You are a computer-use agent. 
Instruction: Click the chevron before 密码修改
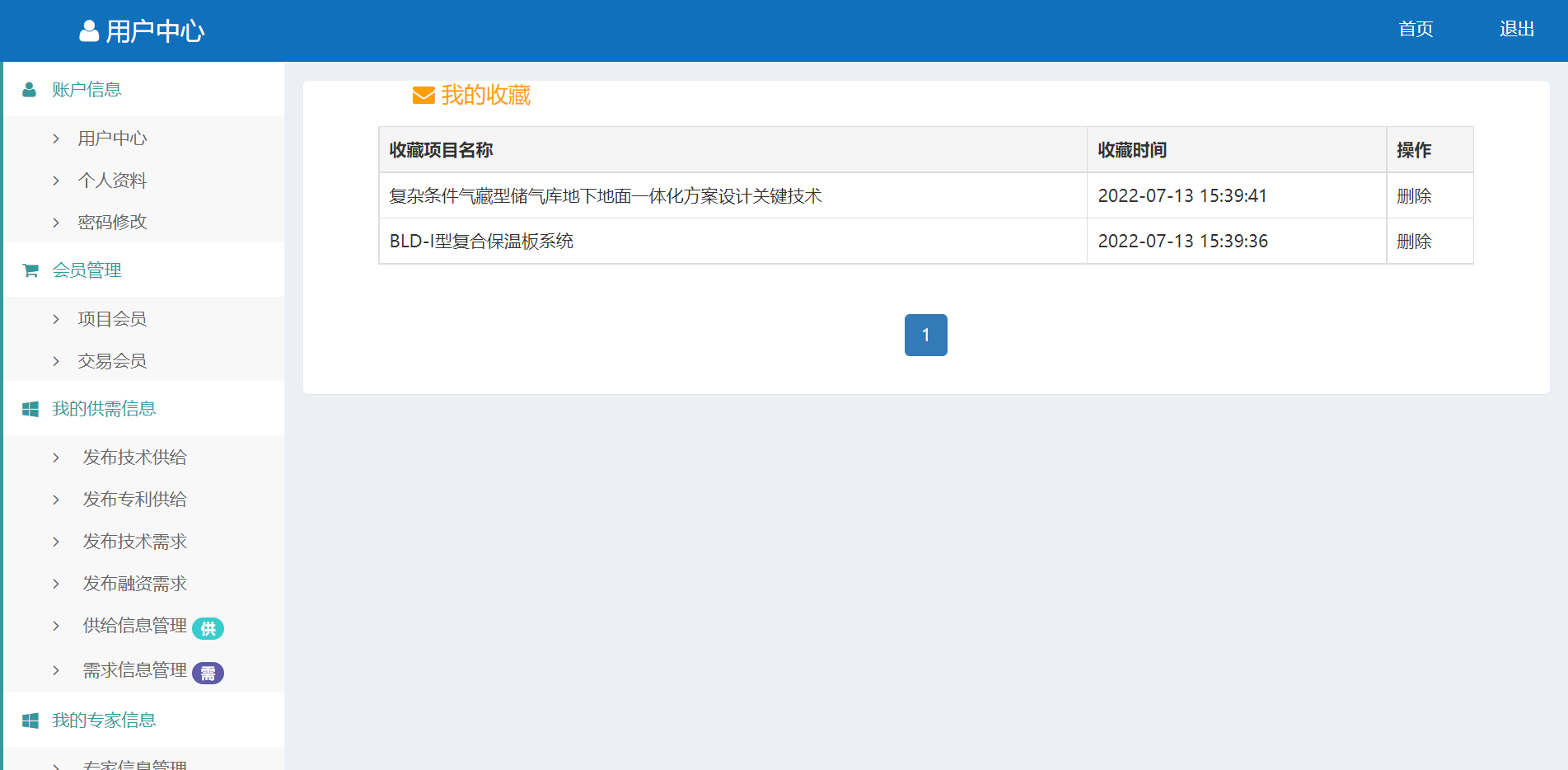coord(56,223)
